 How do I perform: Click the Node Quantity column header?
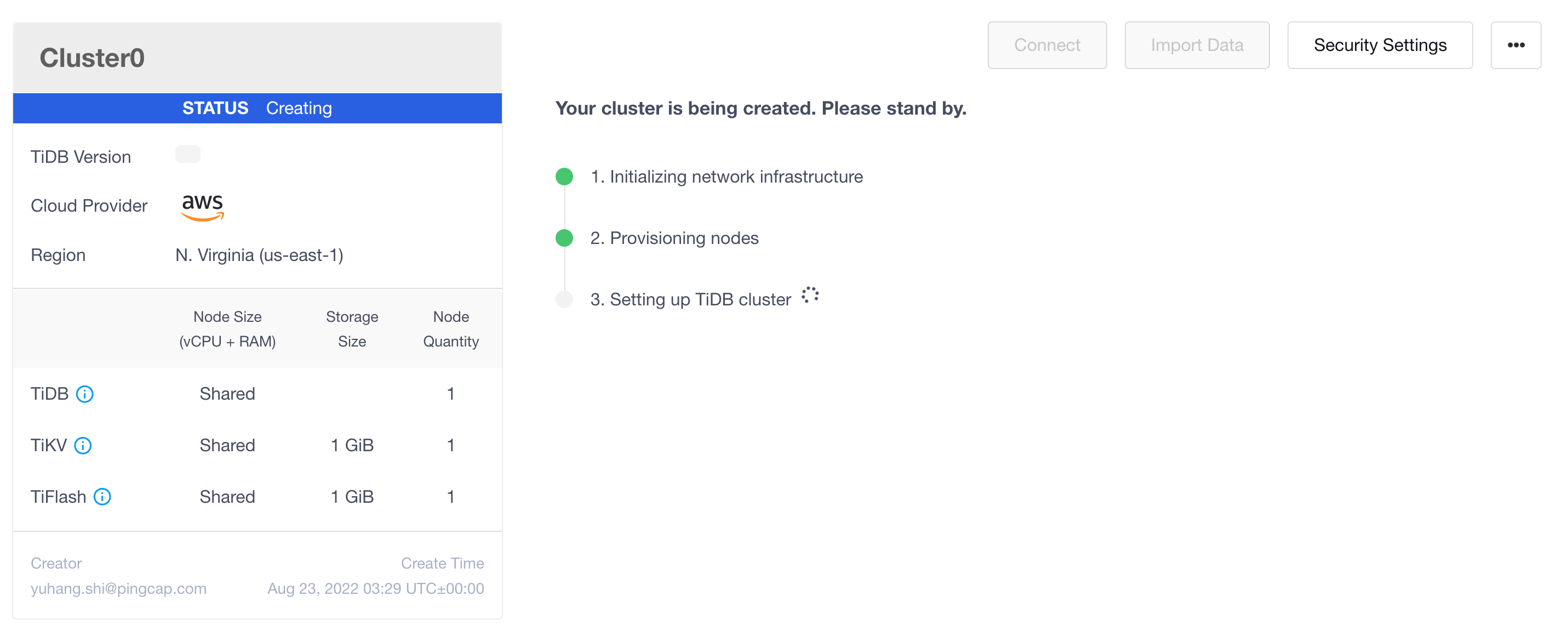(450, 330)
